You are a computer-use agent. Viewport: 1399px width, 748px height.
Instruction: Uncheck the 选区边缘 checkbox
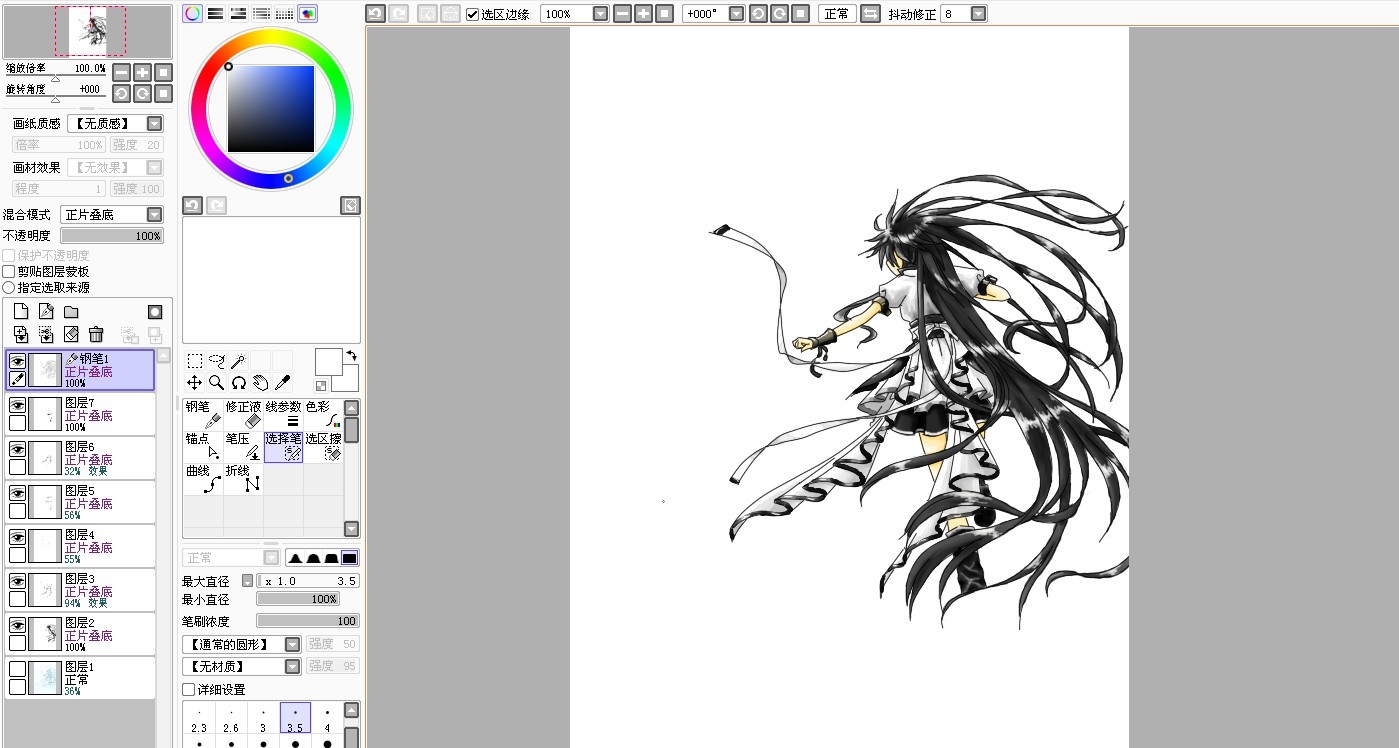473,14
